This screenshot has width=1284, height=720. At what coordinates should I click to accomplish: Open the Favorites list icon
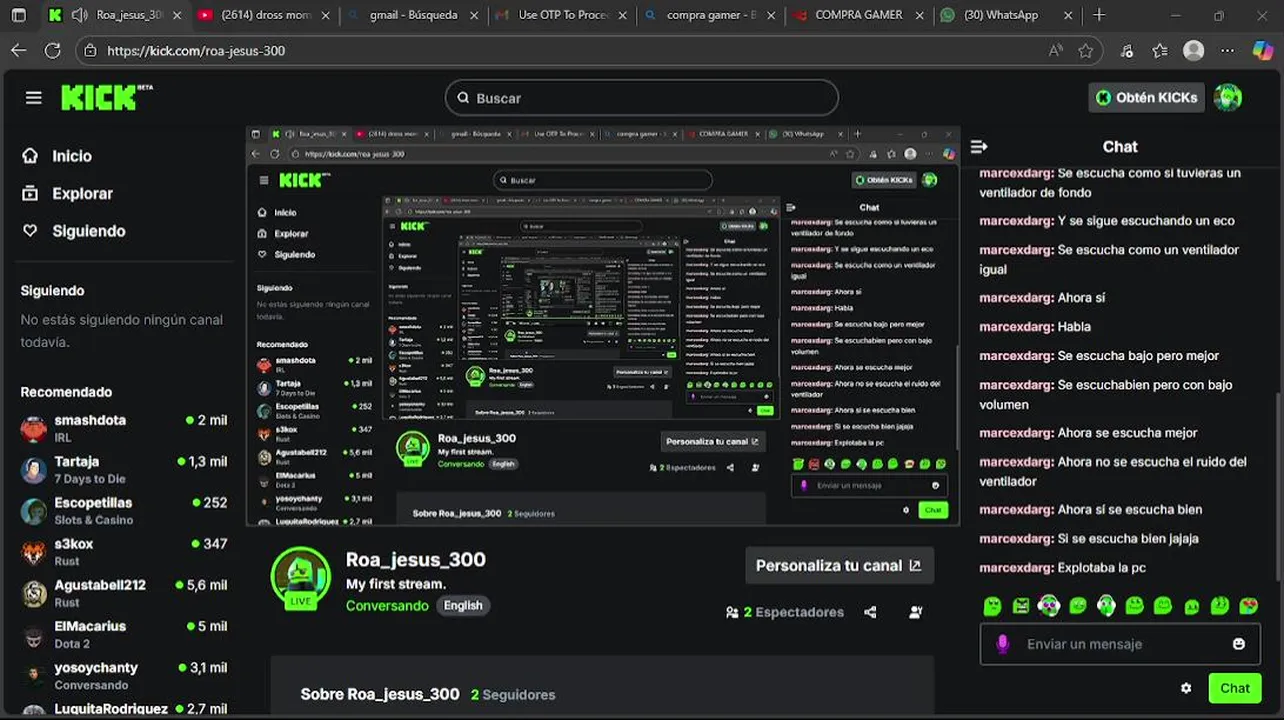[x=1160, y=51]
